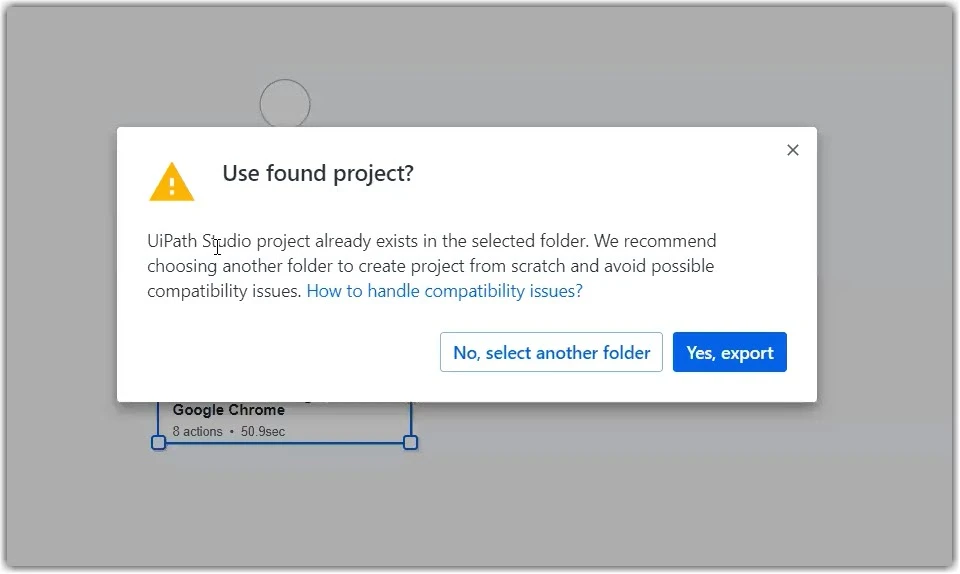Close the dialog with the X icon
960x574 pixels.
pyautogui.click(x=793, y=150)
